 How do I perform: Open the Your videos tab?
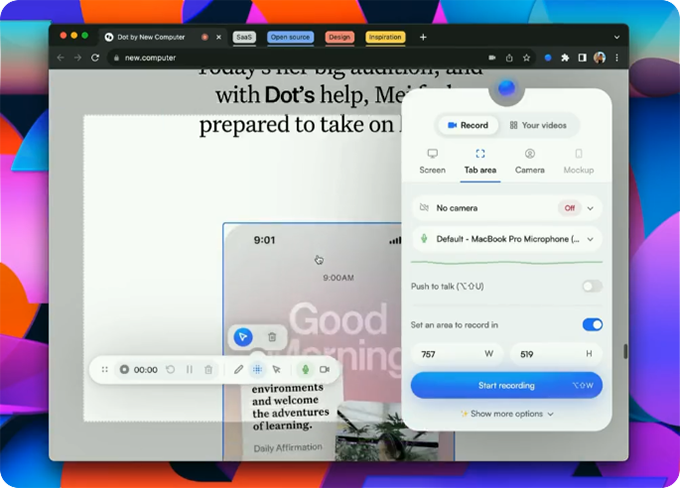point(538,125)
